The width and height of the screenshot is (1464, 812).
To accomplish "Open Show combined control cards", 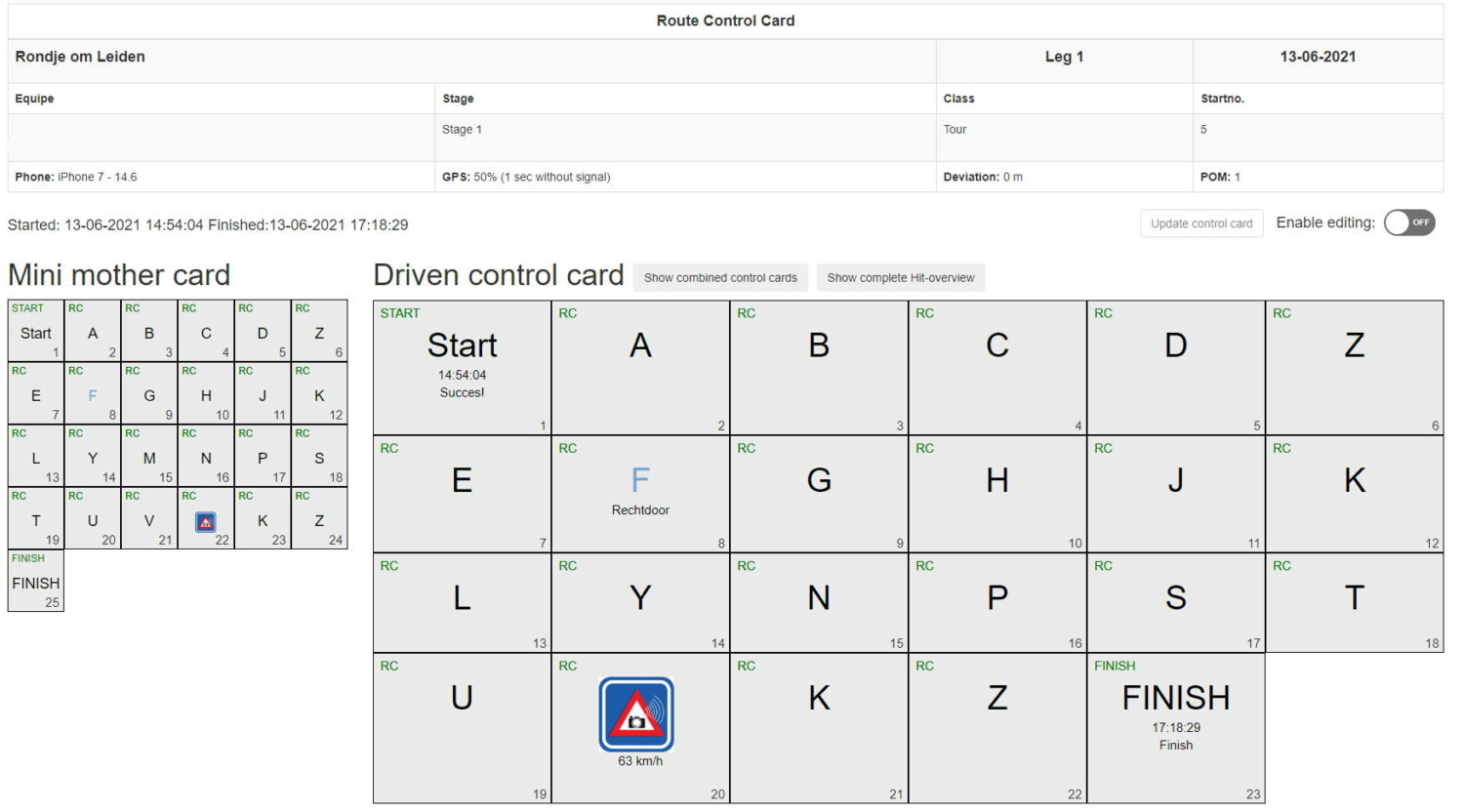I will tap(720, 278).
